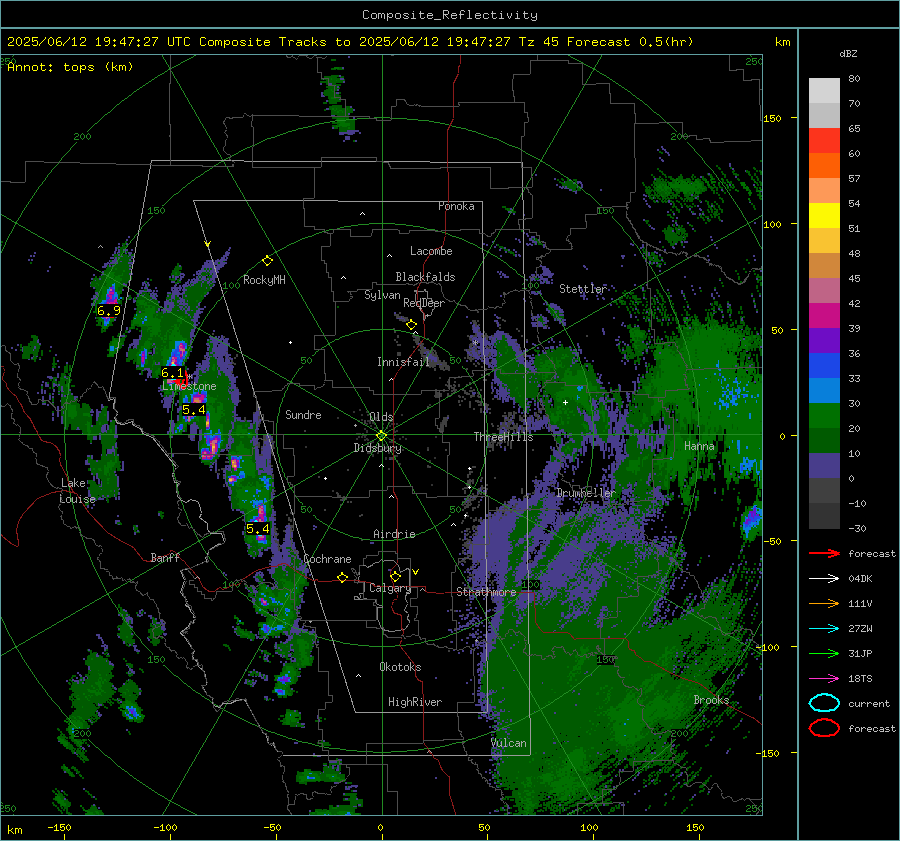Viewport: 900px width, 841px height.
Task: Click the yellow diamond marker below Cochrane
Action: coord(342,577)
